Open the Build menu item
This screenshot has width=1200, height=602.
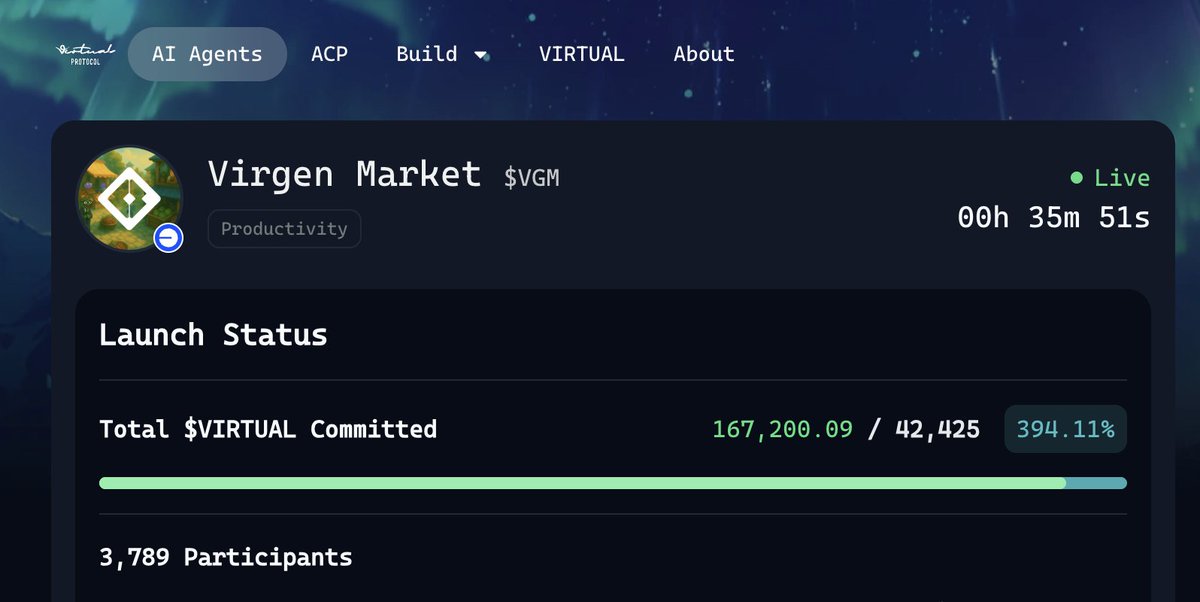click(427, 54)
